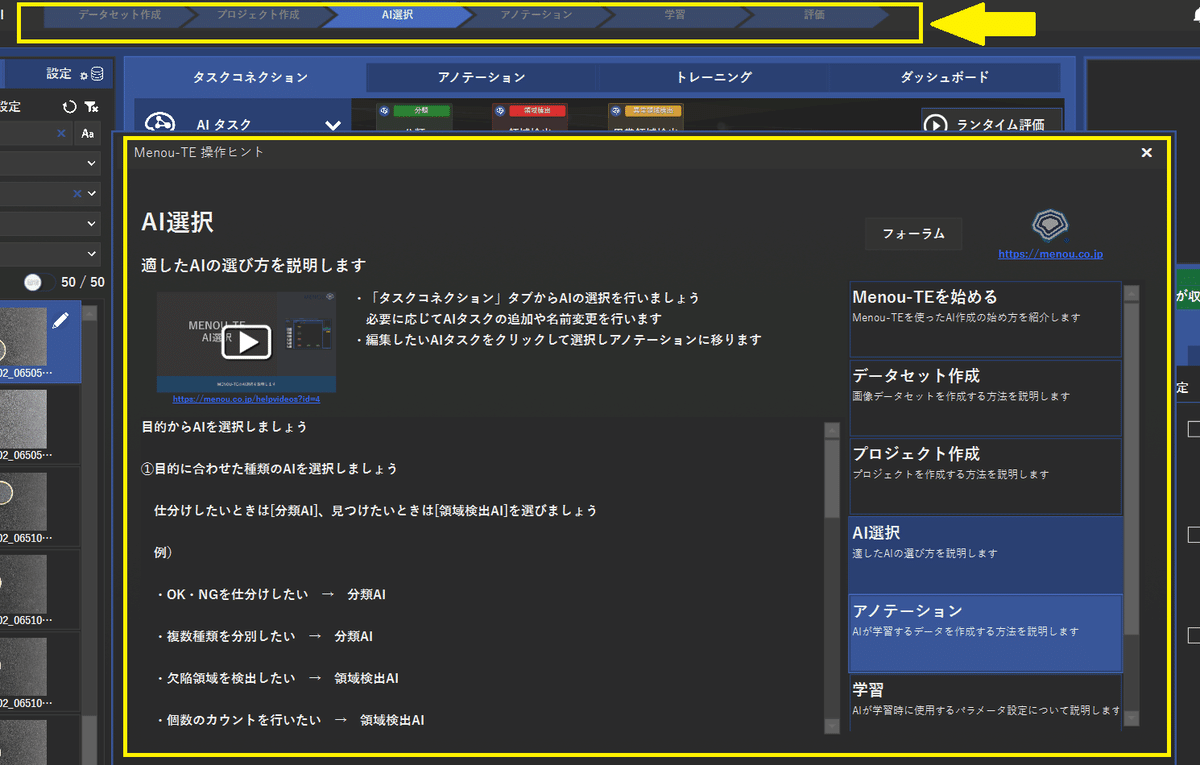Image resolution: width=1200 pixels, height=765 pixels.
Task: Click line ・複数種類を分別したい → 分類AI
Action: pos(264,636)
